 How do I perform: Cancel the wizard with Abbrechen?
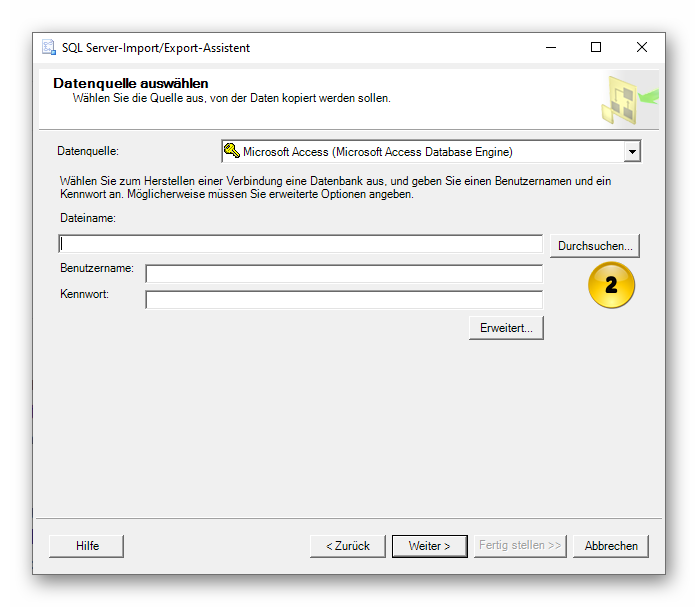pos(611,546)
